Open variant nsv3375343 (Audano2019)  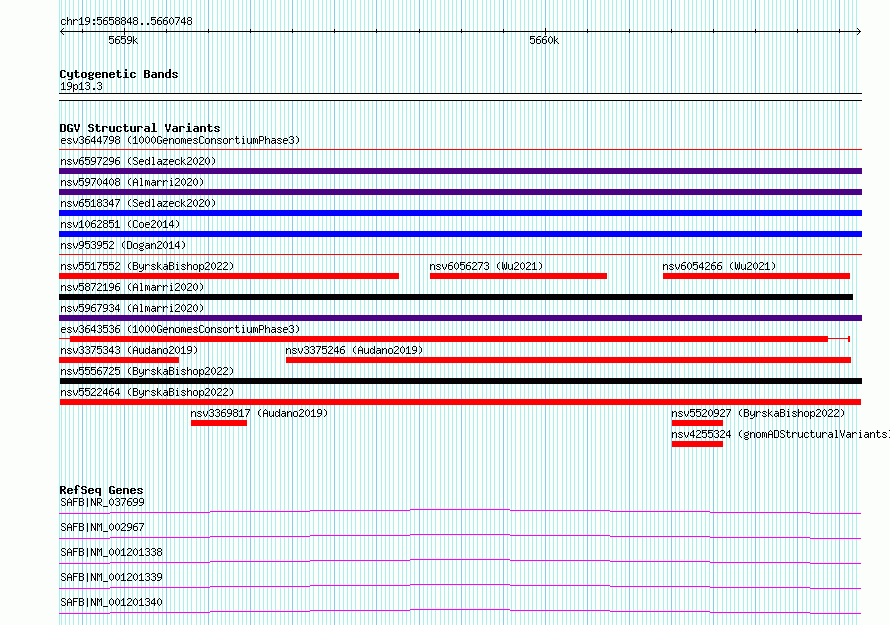click(129, 350)
